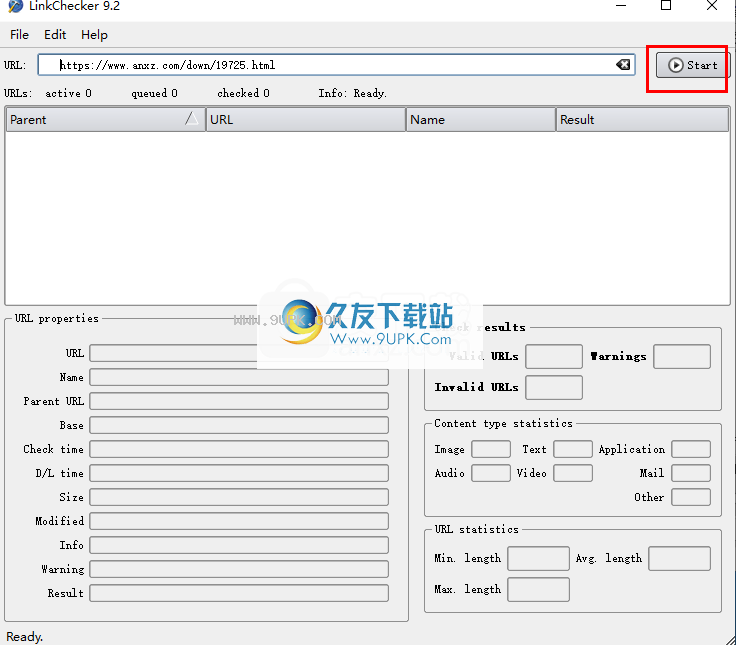
Task: Open the Edit menu
Action: point(55,35)
